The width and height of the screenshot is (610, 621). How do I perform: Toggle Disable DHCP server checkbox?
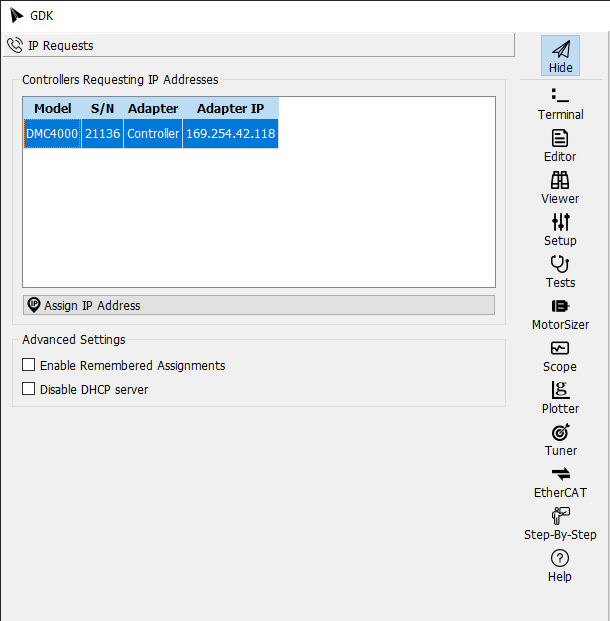tap(29, 389)
